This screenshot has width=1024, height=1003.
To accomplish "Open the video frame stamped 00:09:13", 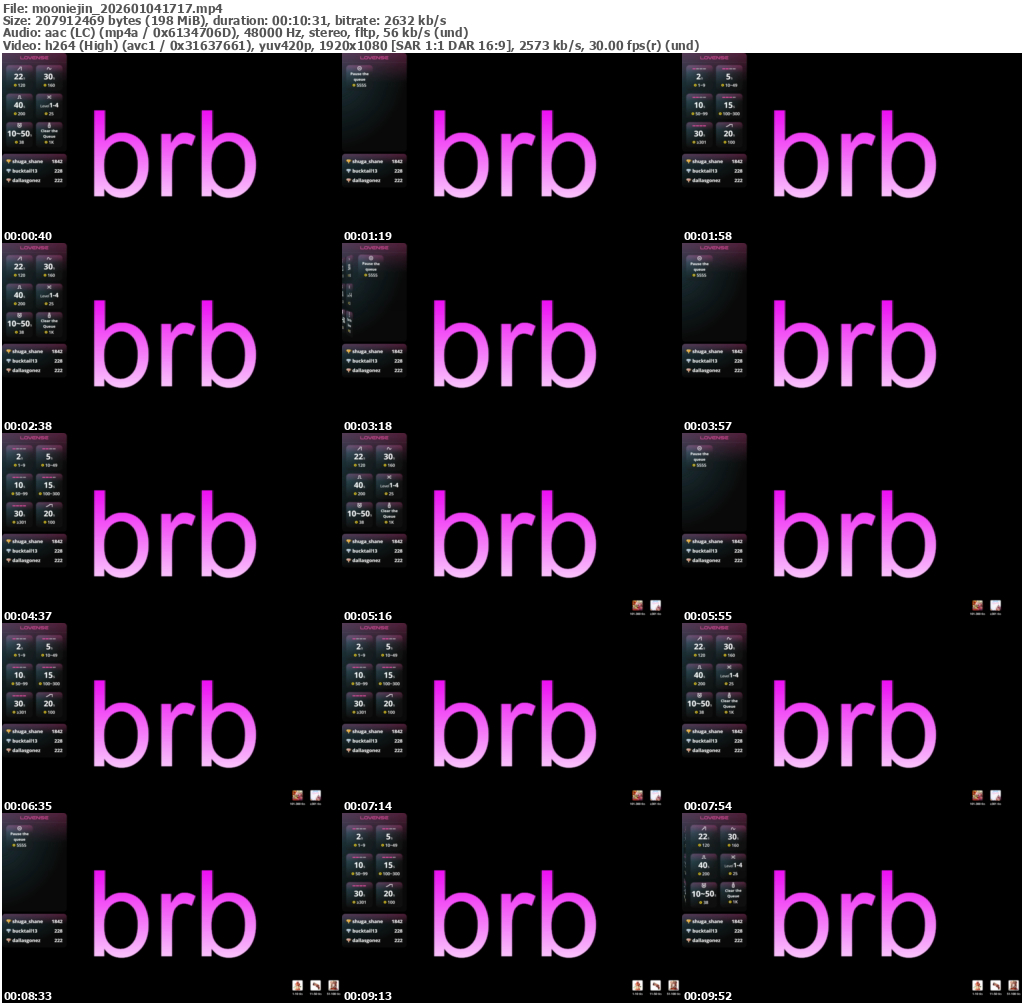I will coord(511,908).
